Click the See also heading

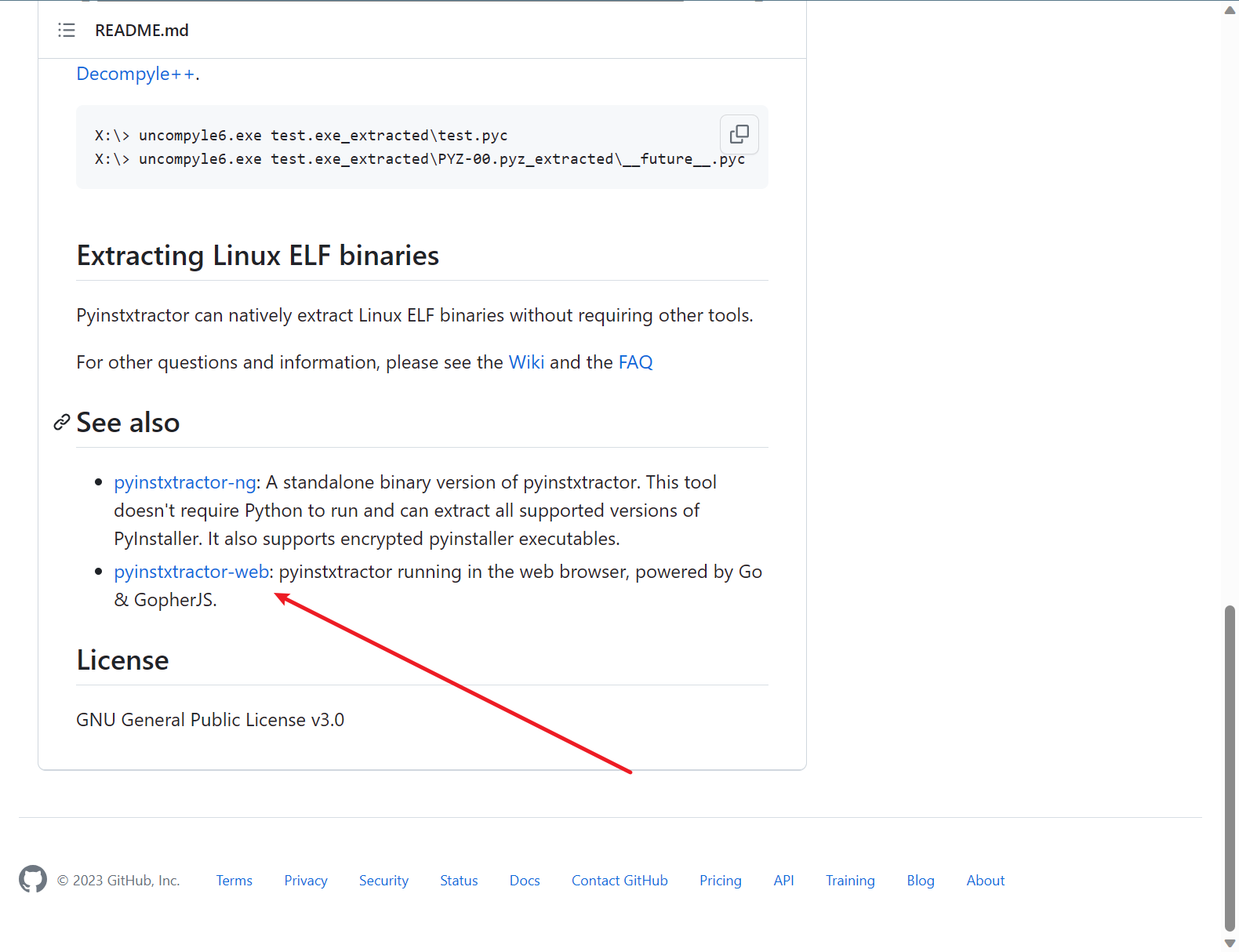coord(128,423)
